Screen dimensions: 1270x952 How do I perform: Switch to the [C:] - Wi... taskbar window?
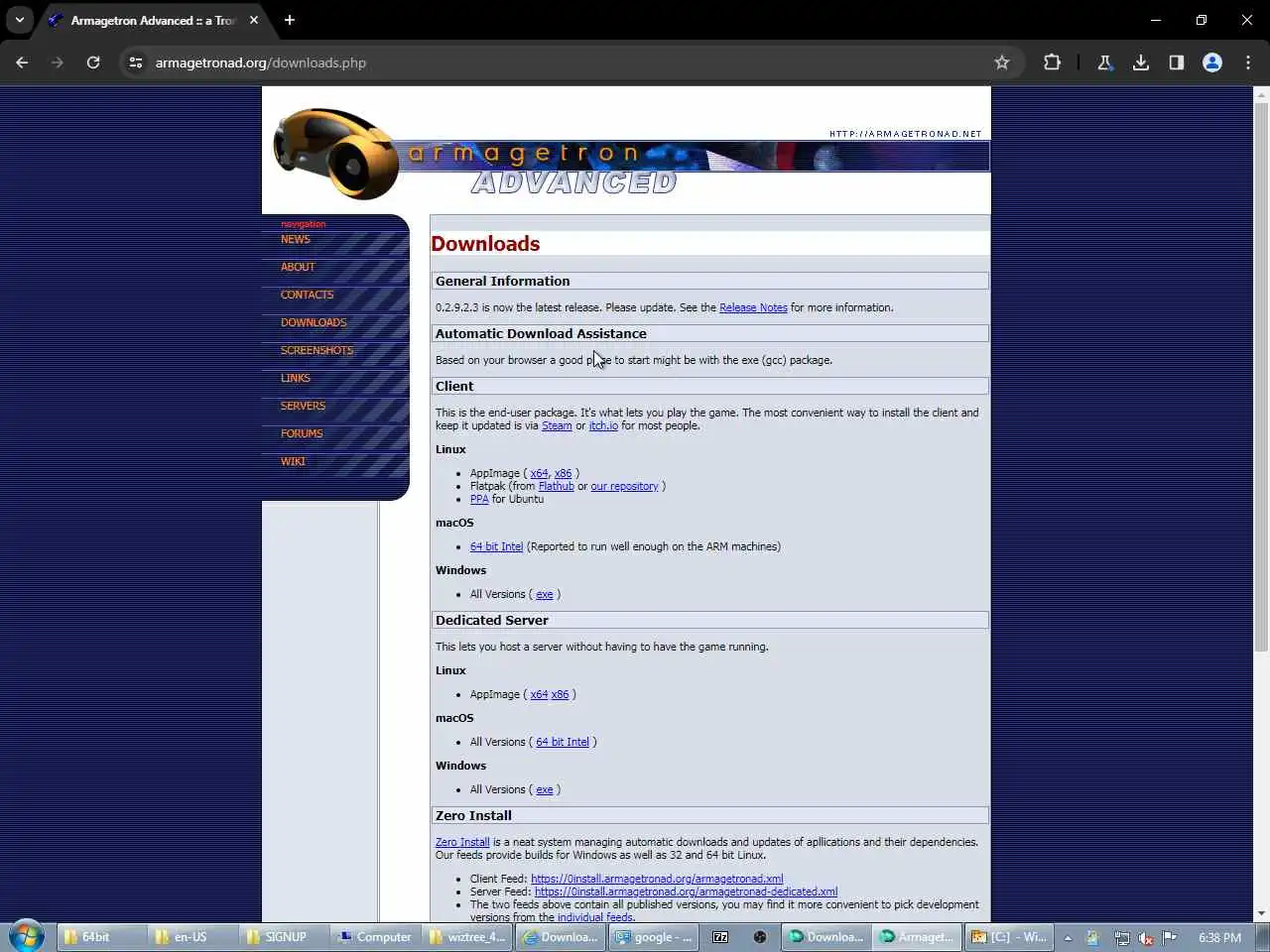point(1009,937)
